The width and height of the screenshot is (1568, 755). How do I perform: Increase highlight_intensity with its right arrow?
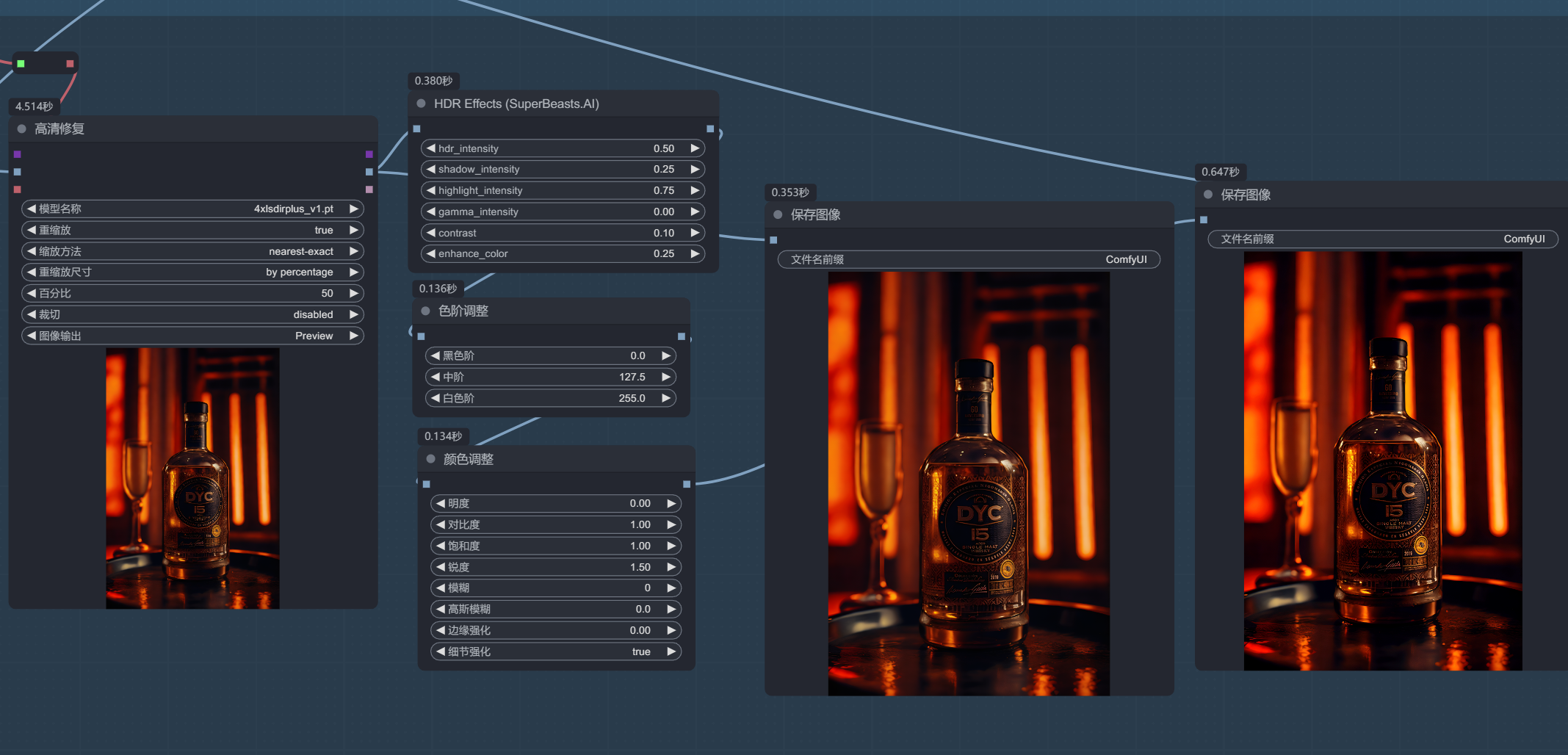[695, 190]
